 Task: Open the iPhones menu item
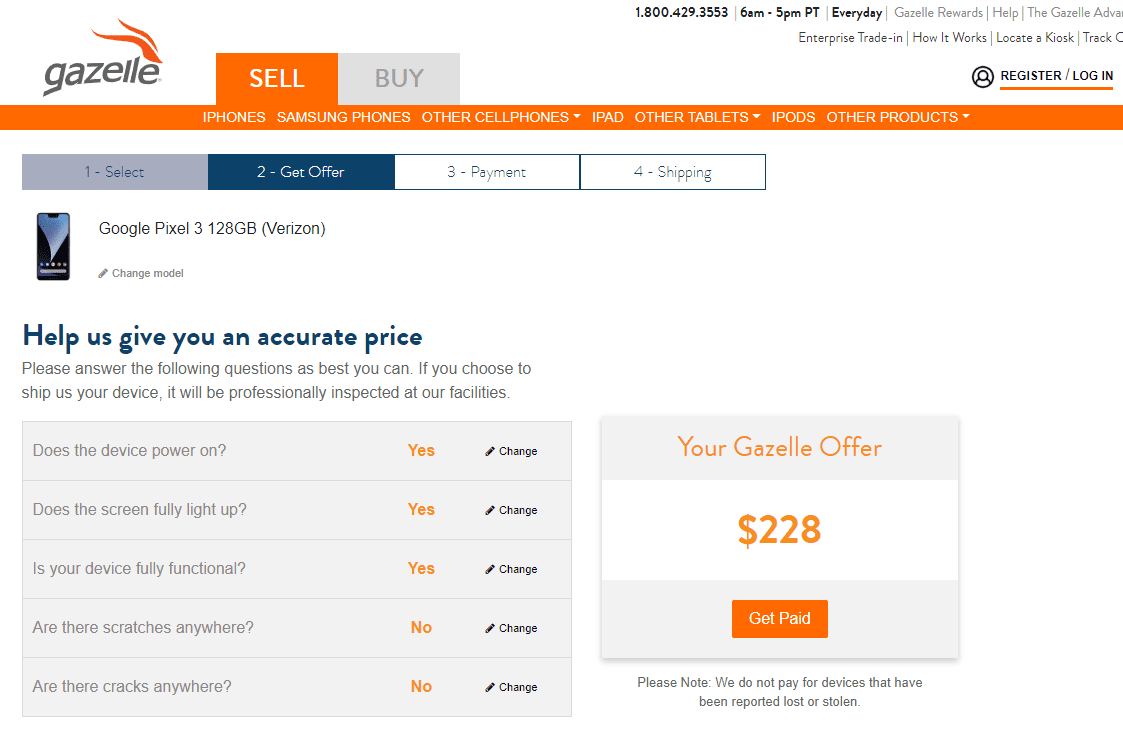(234, 117)
